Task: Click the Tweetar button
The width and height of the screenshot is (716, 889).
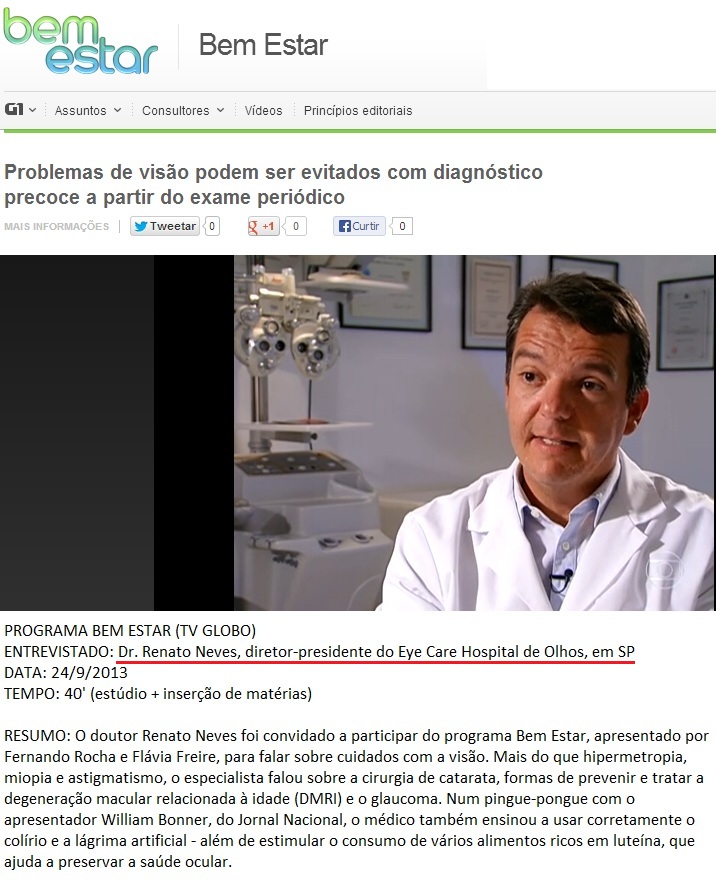Action: pyautogui.click(x=164, y=226)
